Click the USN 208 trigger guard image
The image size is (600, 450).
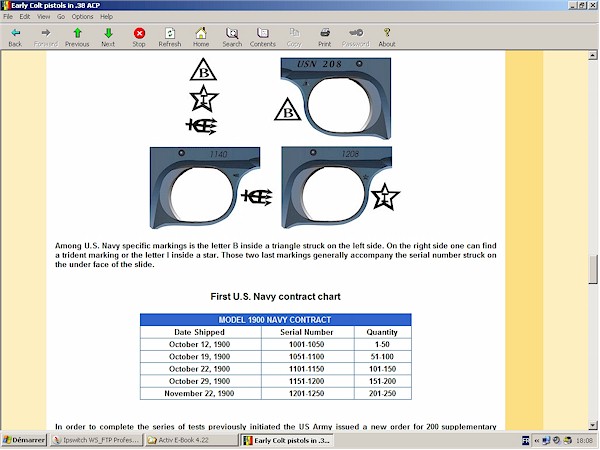tap(336, 98)
